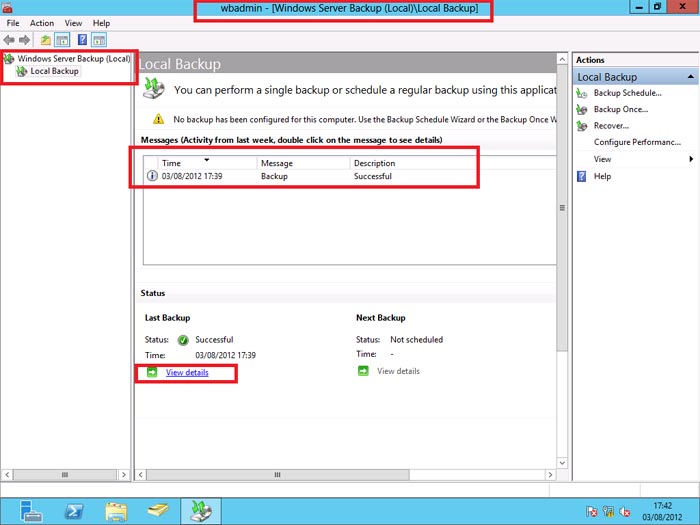This screenshot has height=525, width=700.
Task: Toggle the Show/Hide Console Tree toolbar icon
Action: (x=62, y=40)
